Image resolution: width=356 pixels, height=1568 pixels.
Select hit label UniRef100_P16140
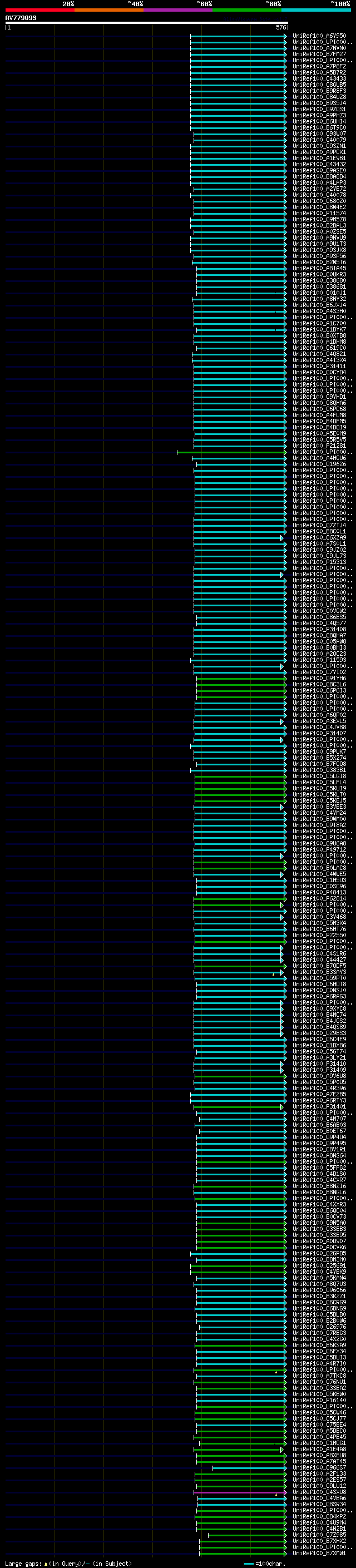coord(319,1400)
